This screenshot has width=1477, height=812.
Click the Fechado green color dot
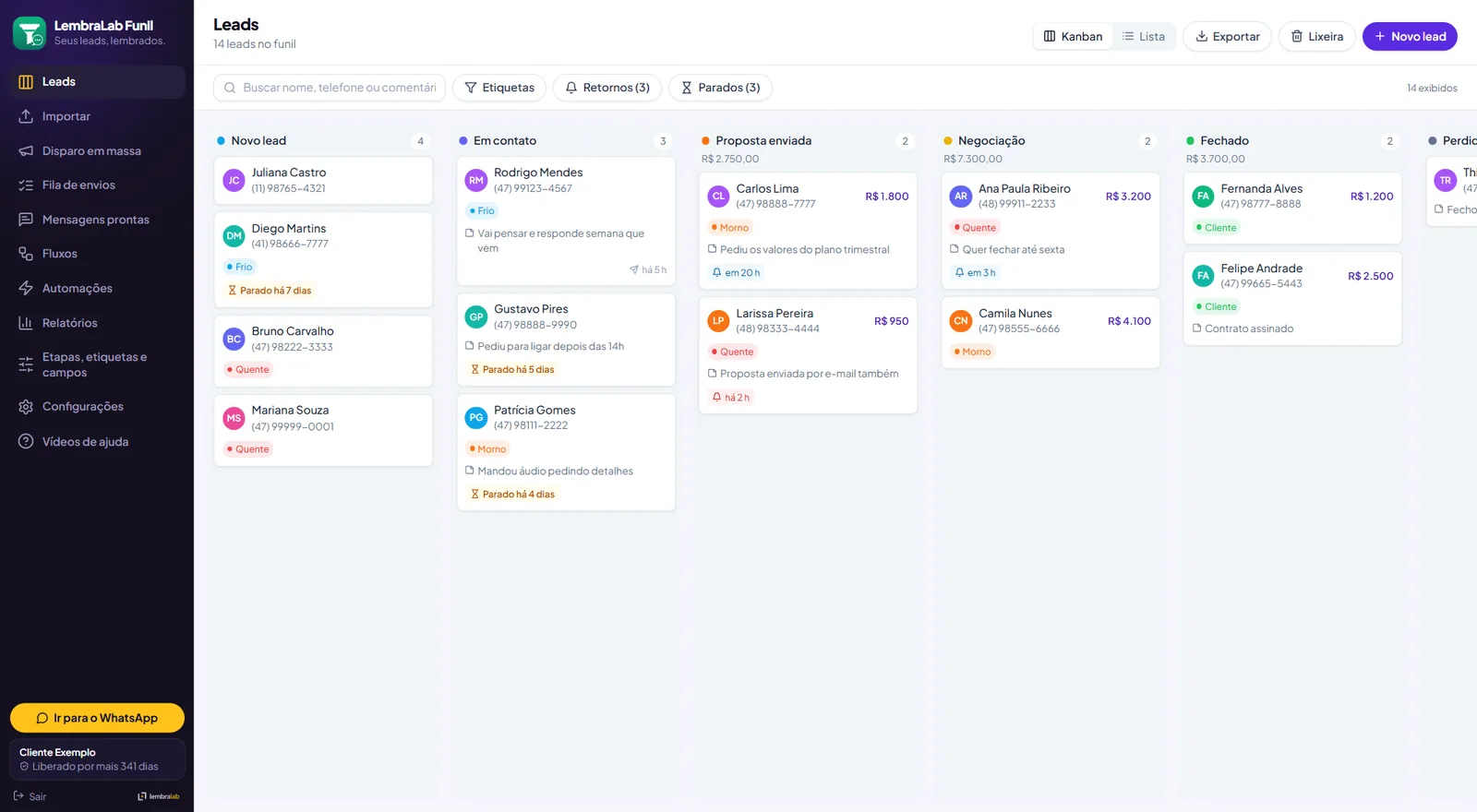(1190, 141)
